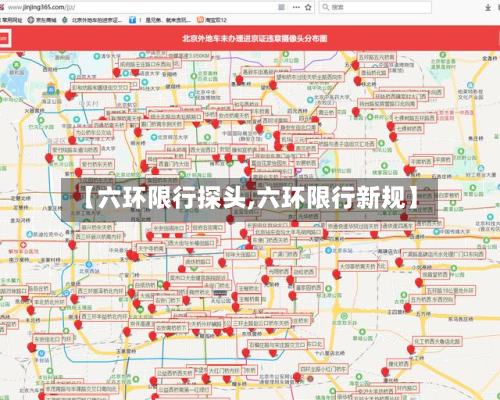Select the 玉蜓桥北 camera label
500x400 pixels.
(x=249, y=288)
